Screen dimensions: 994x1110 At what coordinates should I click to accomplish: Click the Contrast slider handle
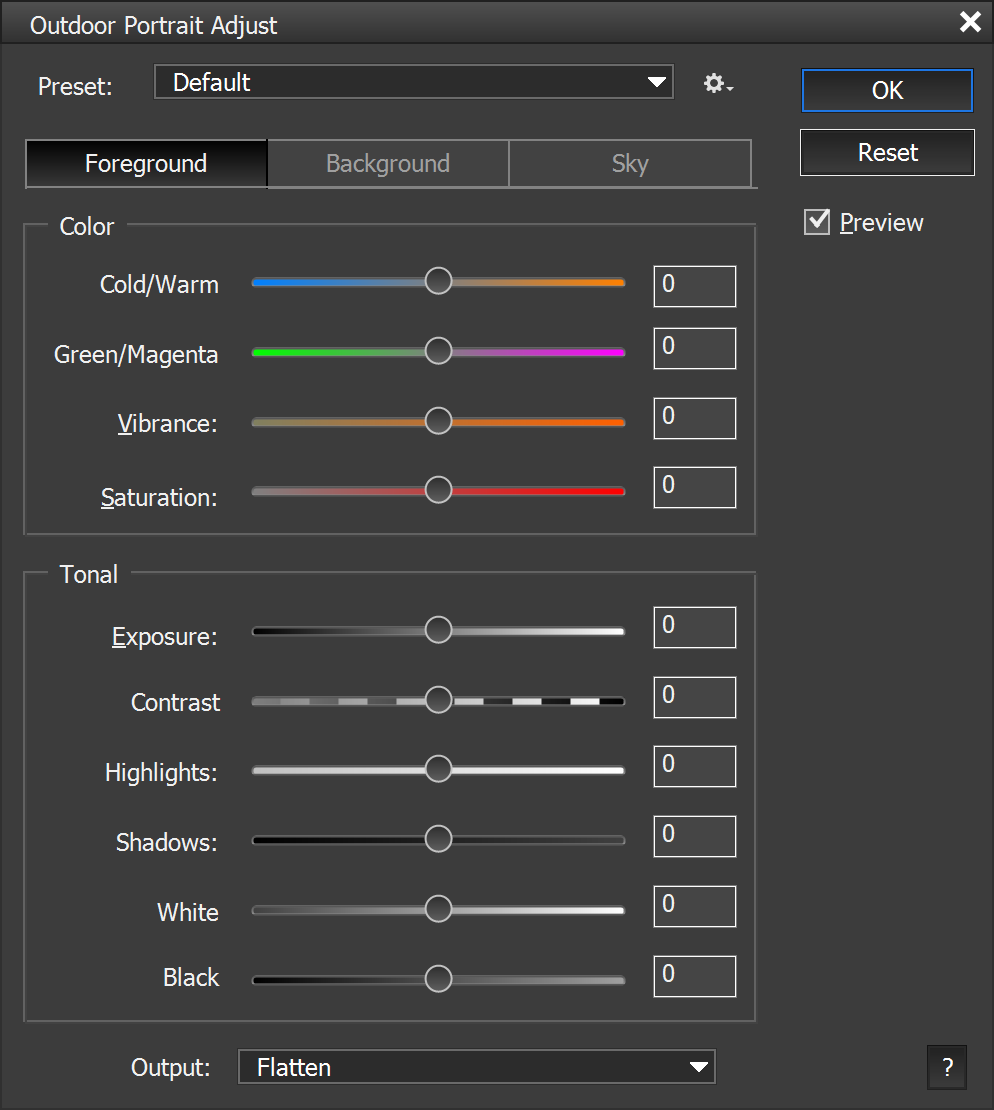[x=438, y=700]
